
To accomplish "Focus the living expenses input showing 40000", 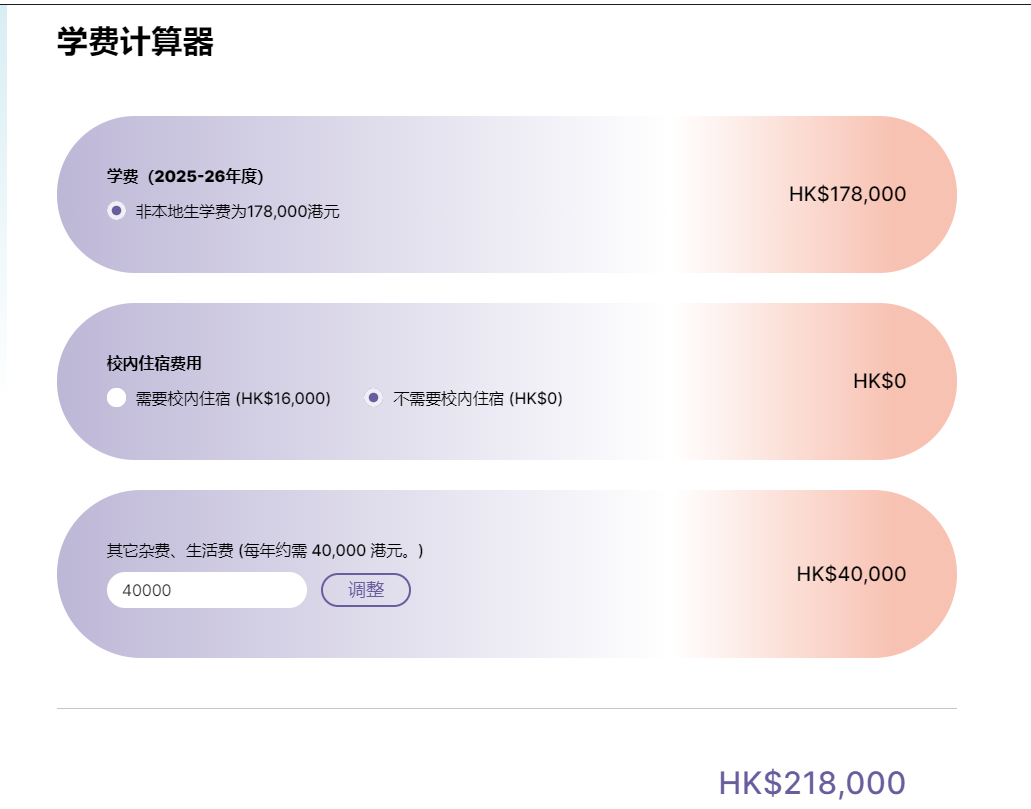I will tap(206, 590).
